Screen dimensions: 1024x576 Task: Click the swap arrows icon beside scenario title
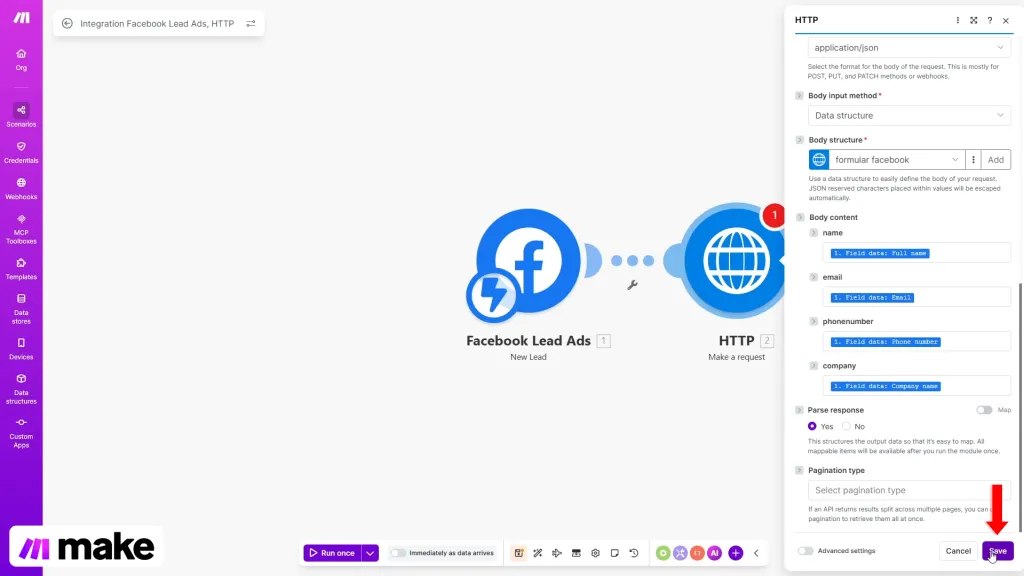[x=251, y=24]
